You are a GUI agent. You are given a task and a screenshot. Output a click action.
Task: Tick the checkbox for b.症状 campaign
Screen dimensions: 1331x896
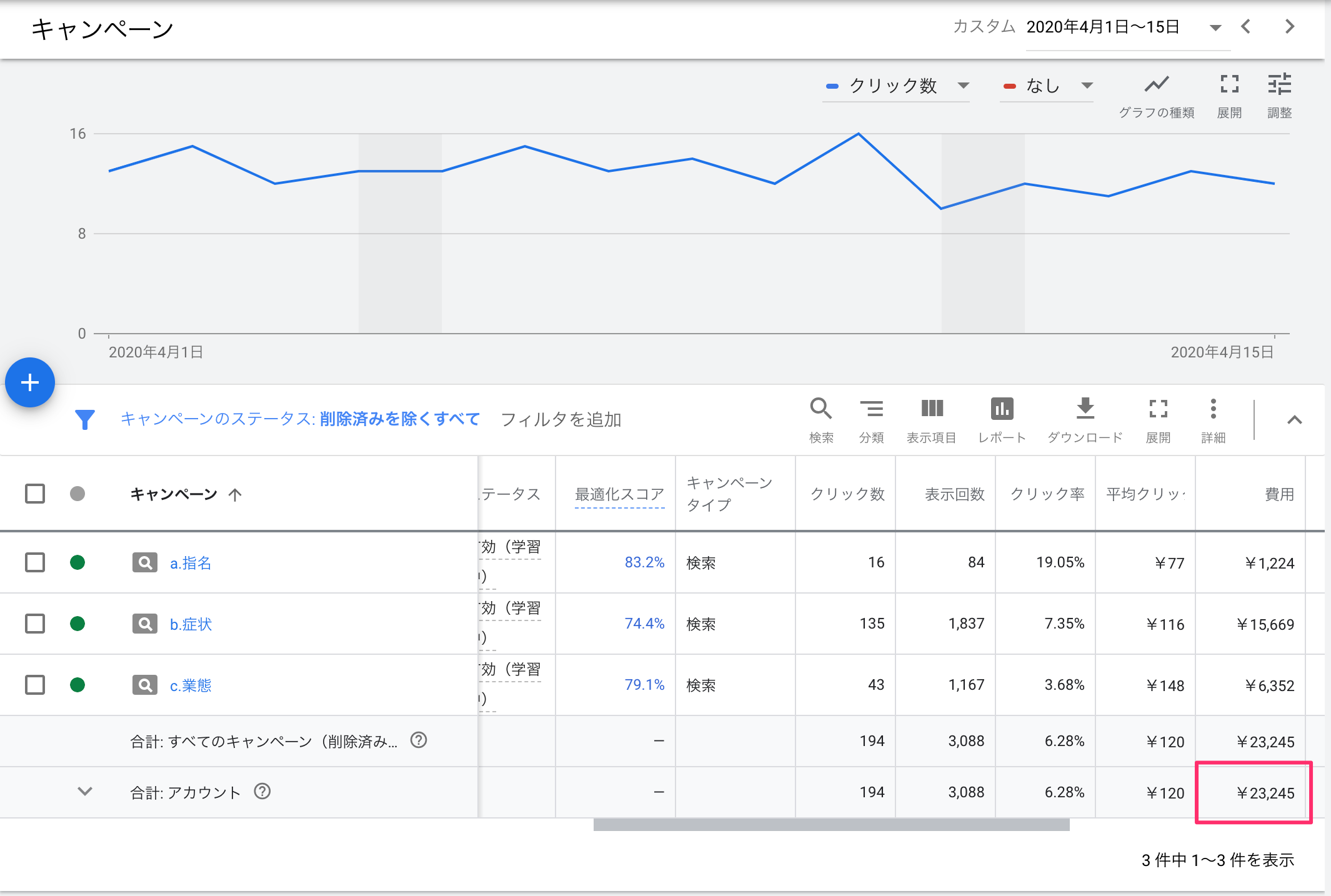pyautogui.click(x=35, y=624)
